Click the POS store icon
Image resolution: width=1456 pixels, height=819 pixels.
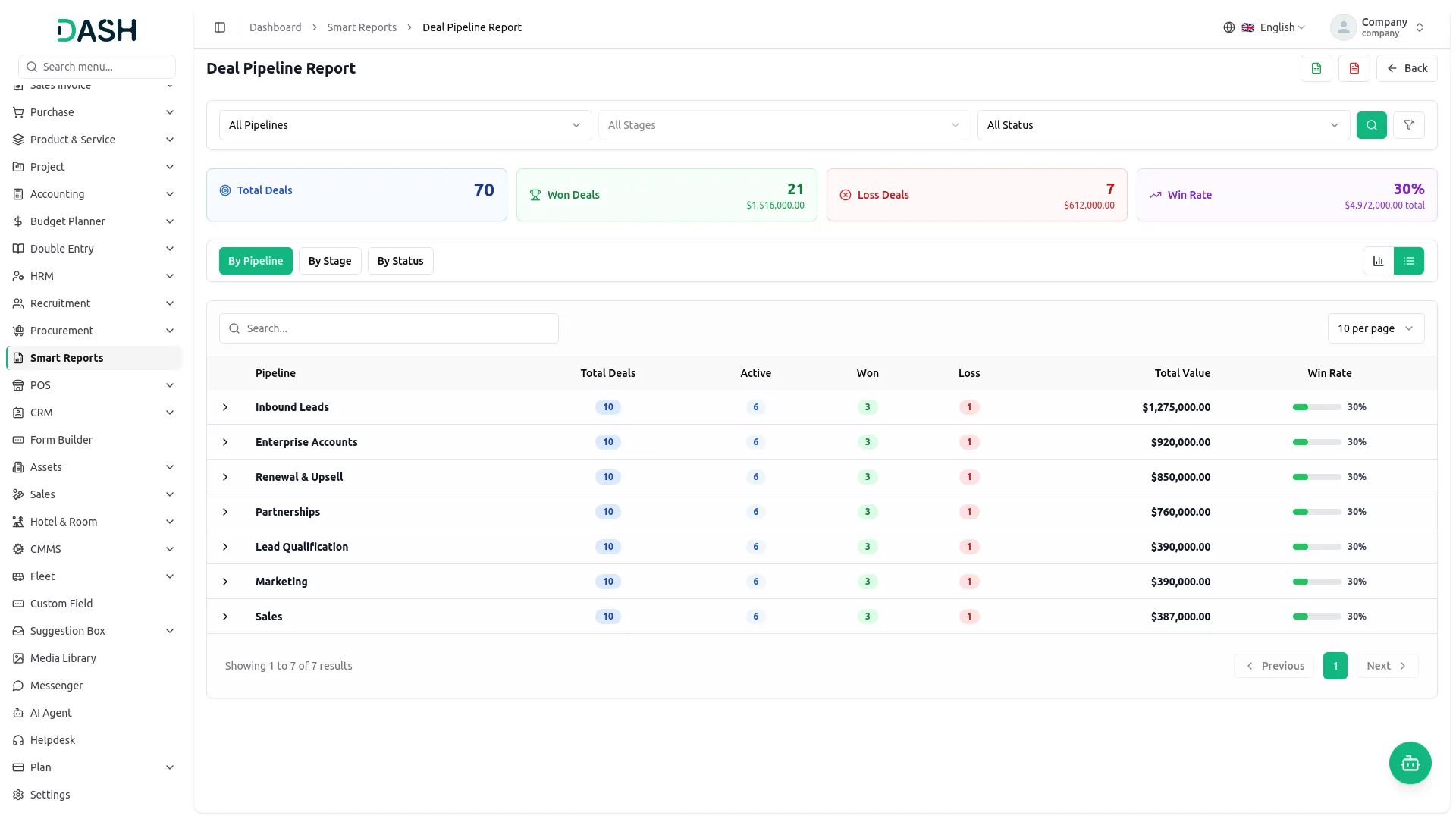(18, 385)
